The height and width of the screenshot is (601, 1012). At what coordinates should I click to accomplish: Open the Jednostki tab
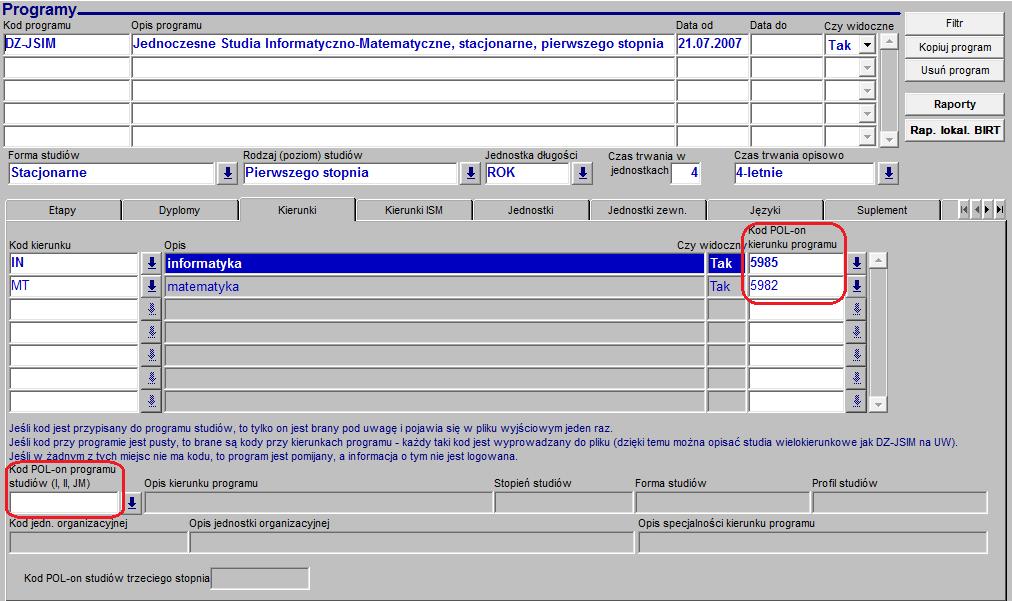531,210
